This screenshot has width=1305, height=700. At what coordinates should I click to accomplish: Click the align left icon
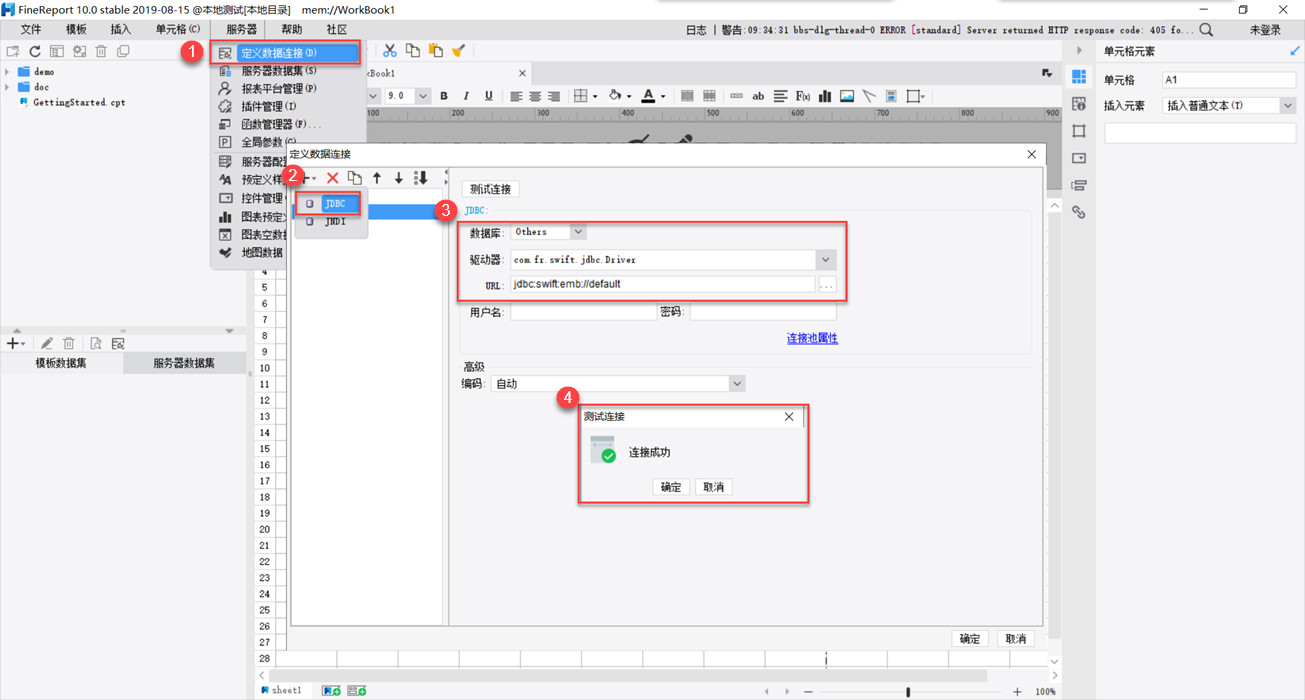click(516, 96)
